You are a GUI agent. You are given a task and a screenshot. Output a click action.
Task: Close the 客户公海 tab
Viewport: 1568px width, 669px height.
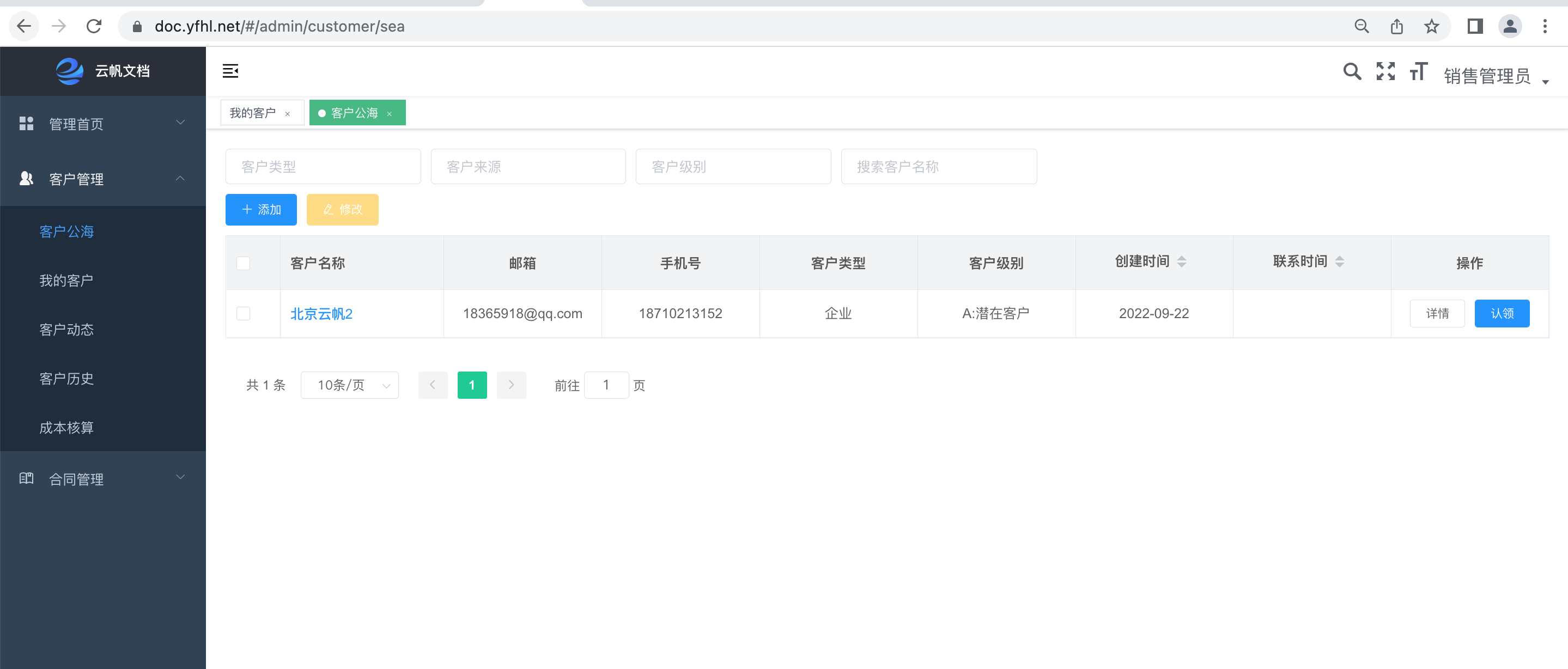390,114
